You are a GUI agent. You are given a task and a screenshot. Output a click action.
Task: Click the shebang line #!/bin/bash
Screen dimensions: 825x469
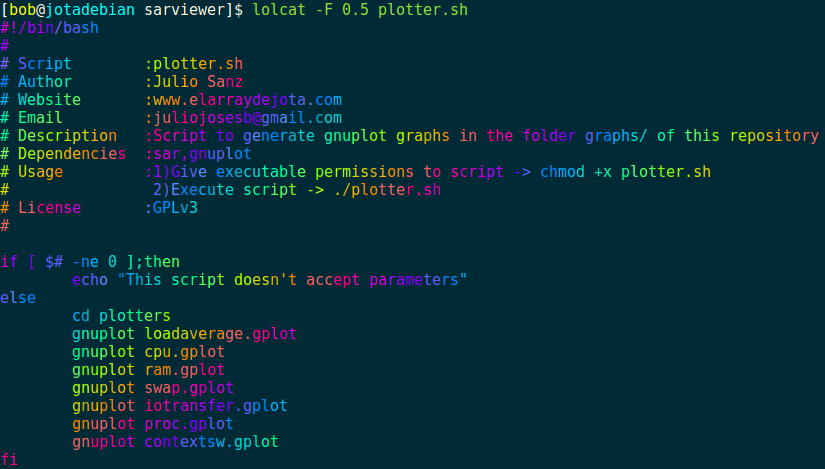[x=49, y=28]
